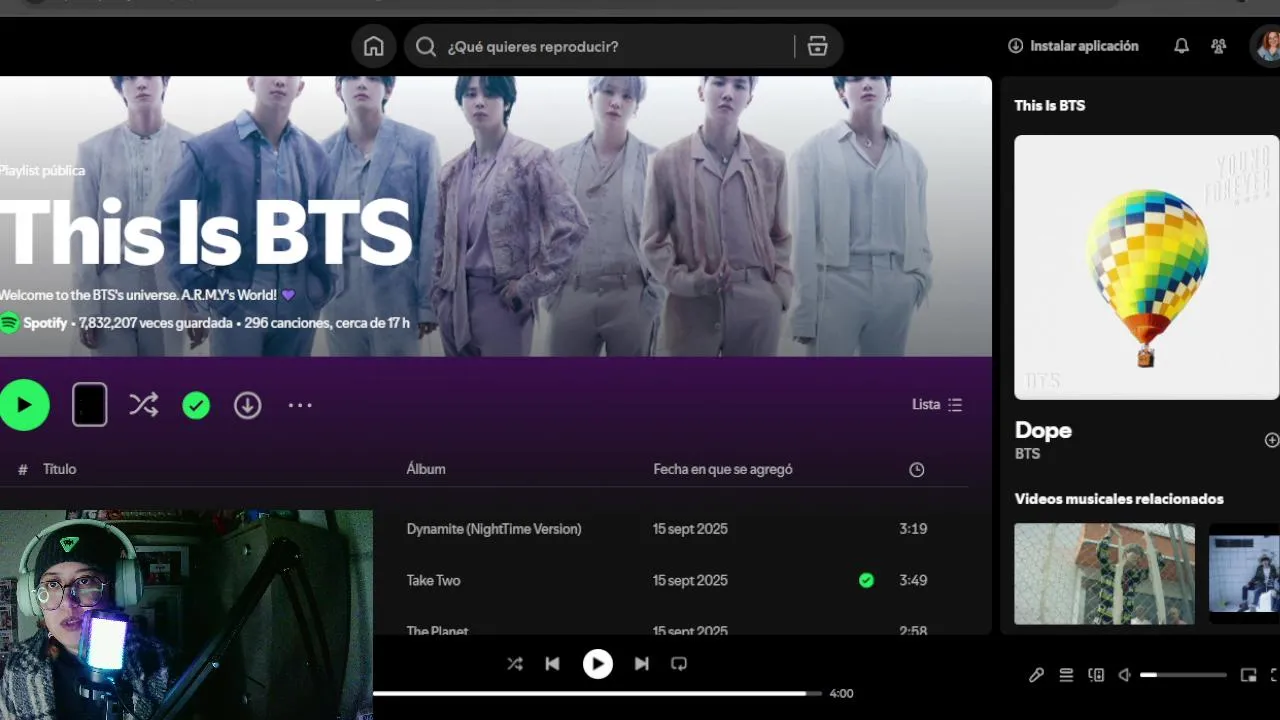Click the '#' track number column header
The height and width of the screenshot is (720, 1280).
coord(23,469)
